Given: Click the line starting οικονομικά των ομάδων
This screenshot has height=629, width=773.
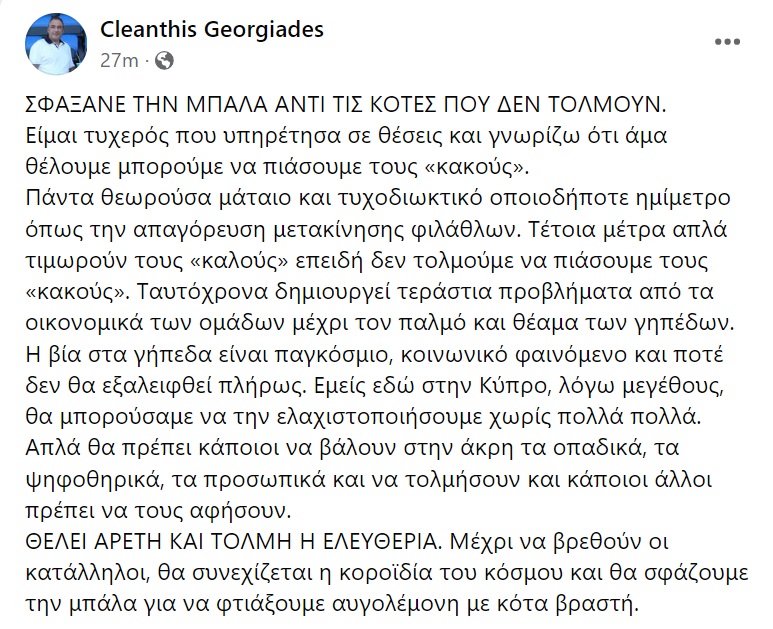Looking at the screenshot, I should pos(380,324).
